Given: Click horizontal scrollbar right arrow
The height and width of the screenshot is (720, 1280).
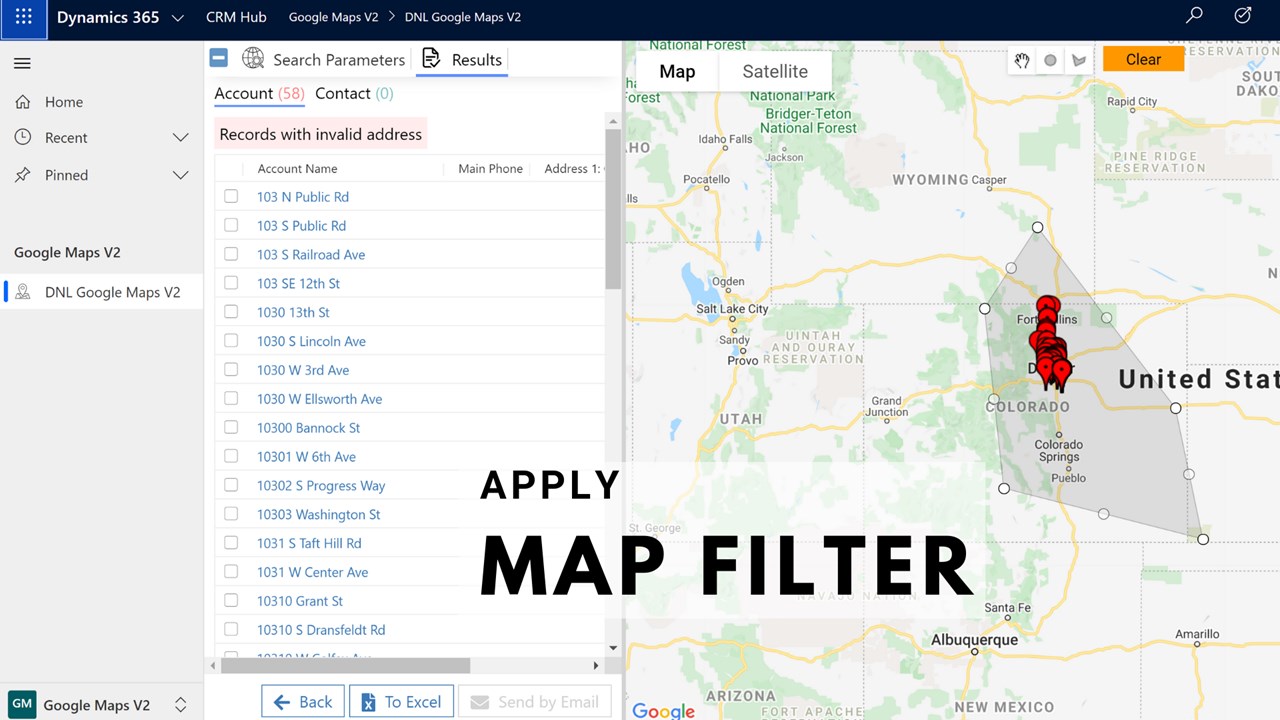Looking at the screenshot, I should pos(596,665).
